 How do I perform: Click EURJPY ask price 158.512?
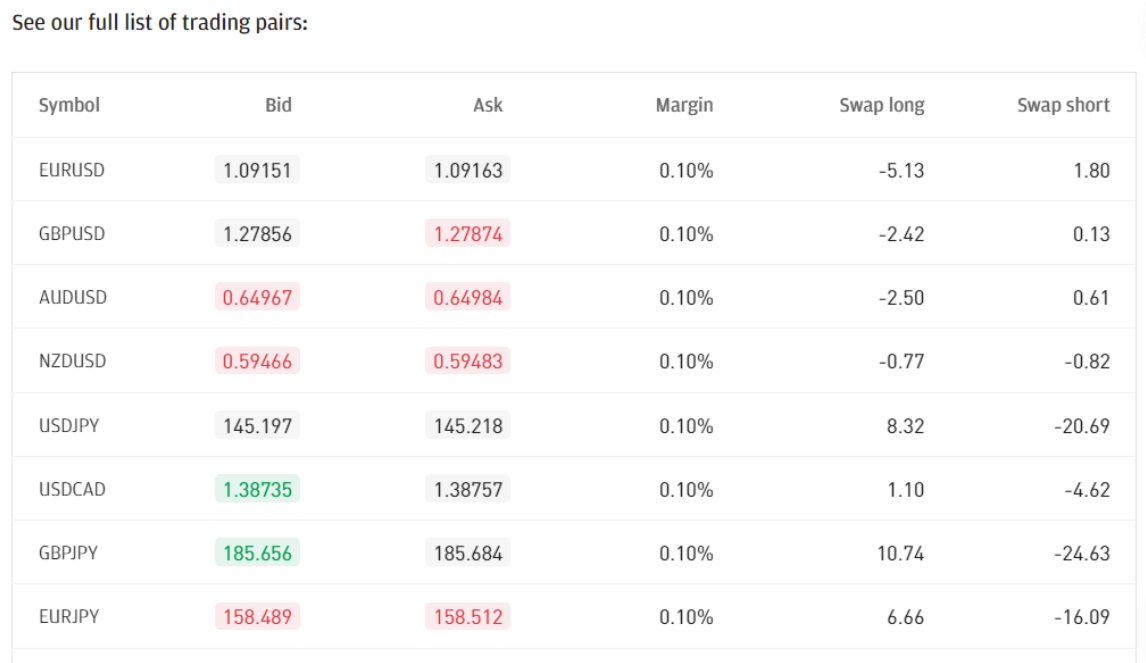point(468,616)
